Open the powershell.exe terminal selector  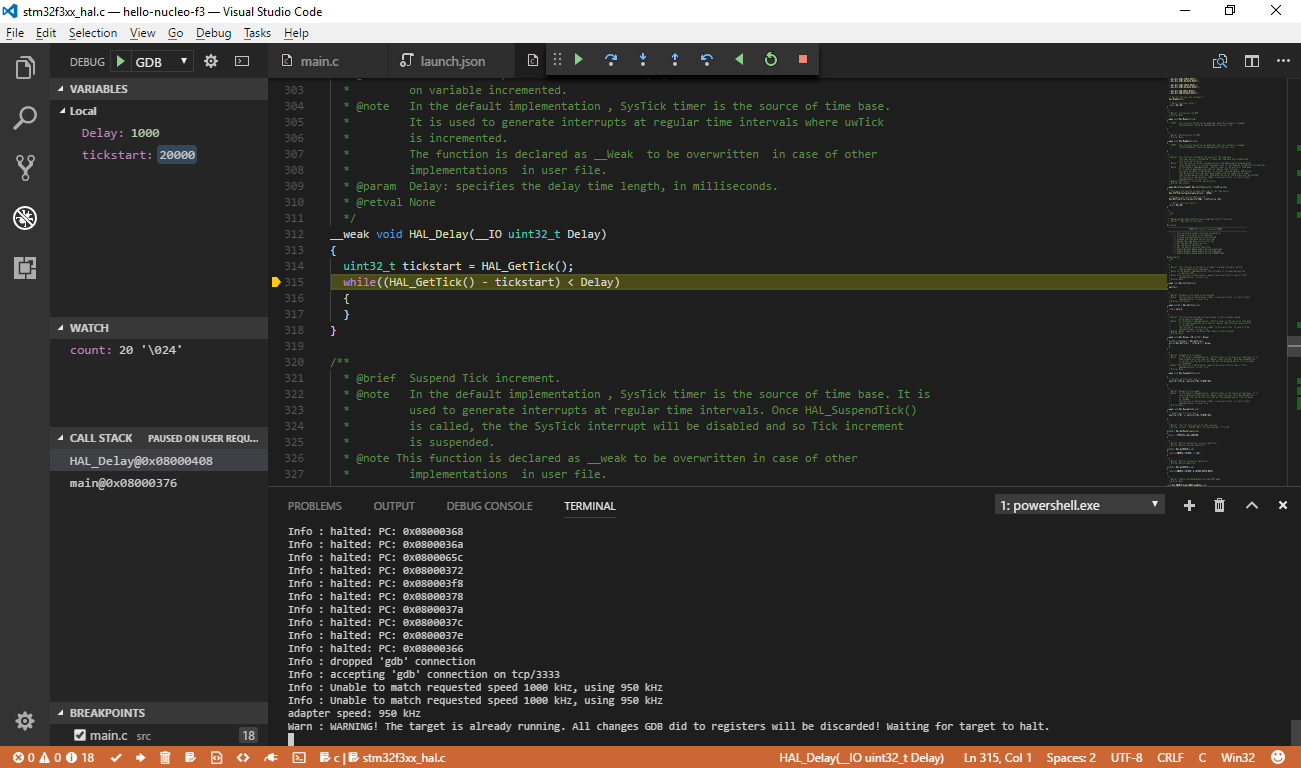tap(1080, 505)
